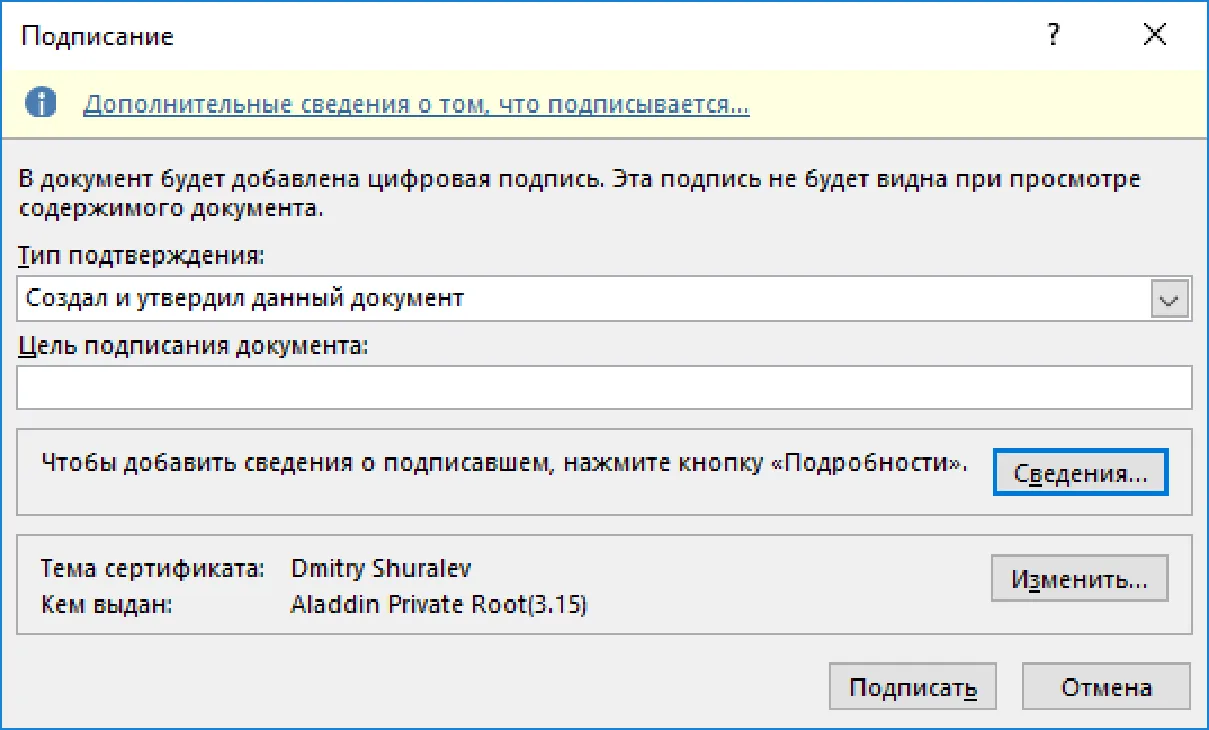Open the help question mark button

(1053, 36)
